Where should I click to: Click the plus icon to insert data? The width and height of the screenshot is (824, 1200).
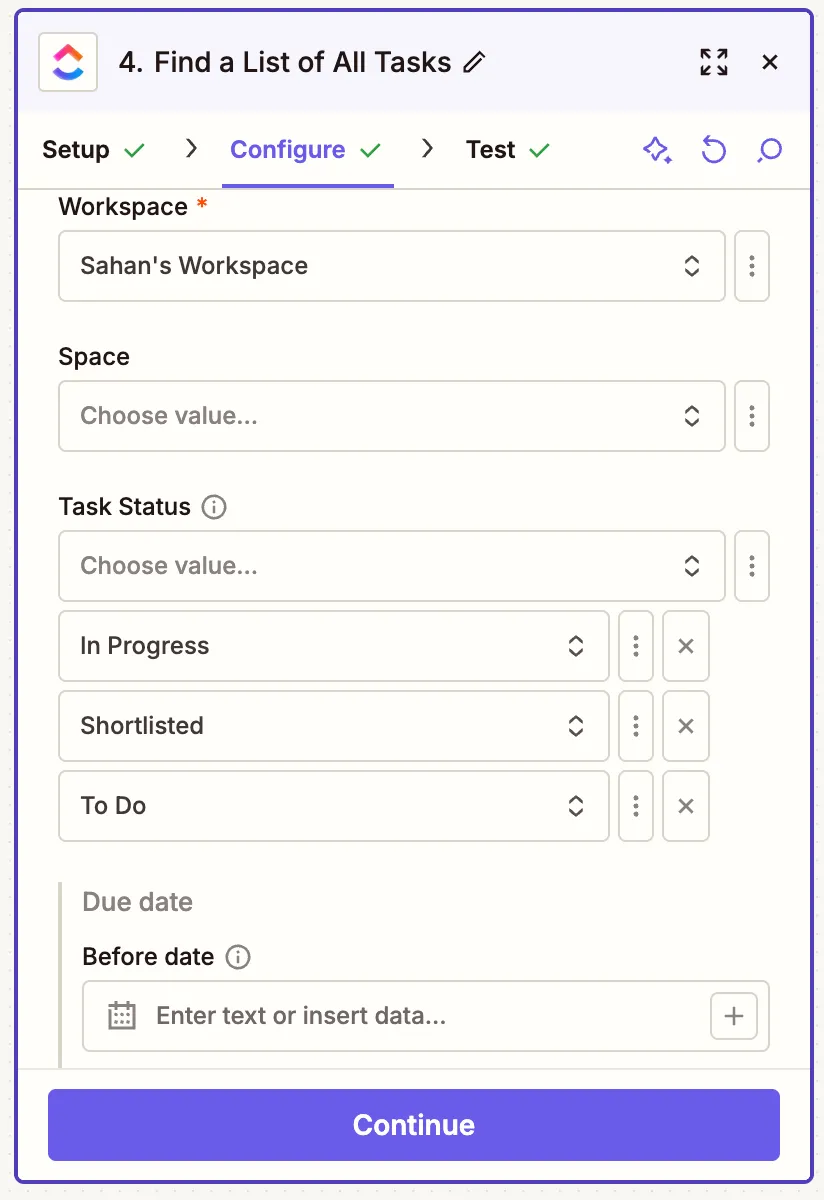click(x=733, y=1016)
